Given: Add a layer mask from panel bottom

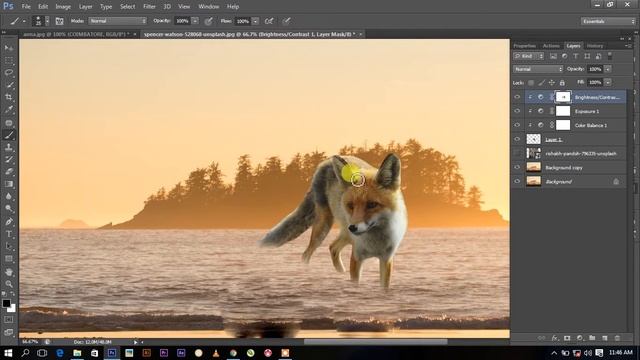Looking at the screenshot, I should coord(567,338).
